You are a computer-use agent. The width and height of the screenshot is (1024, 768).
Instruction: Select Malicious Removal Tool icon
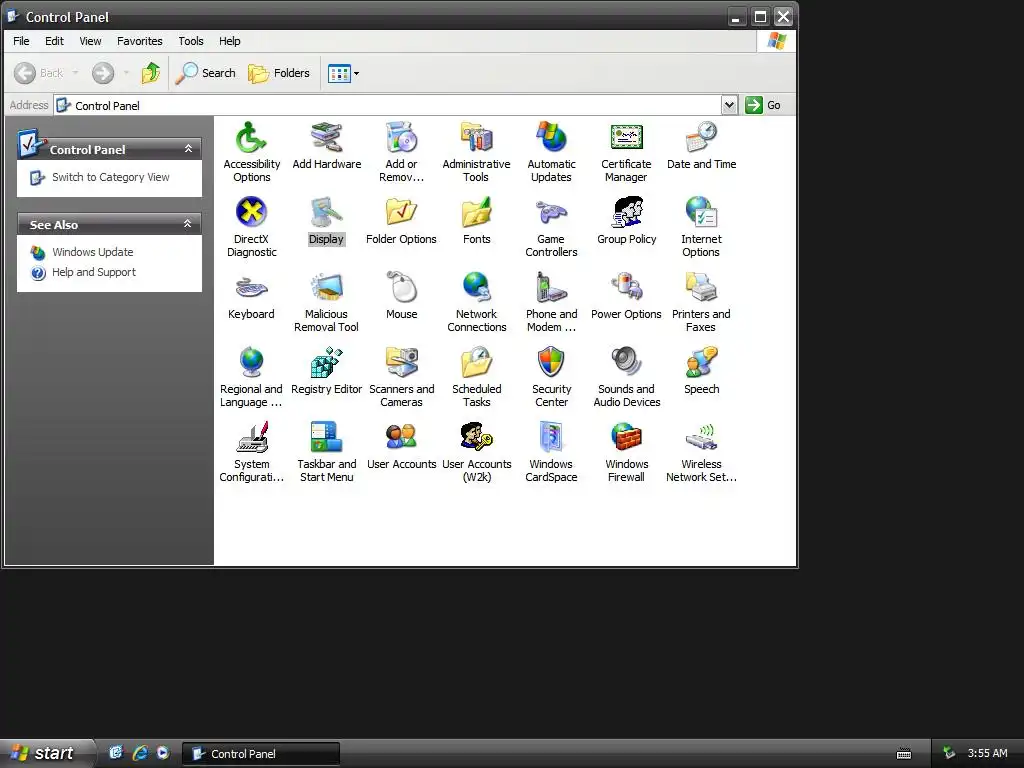tap(327, 288)
